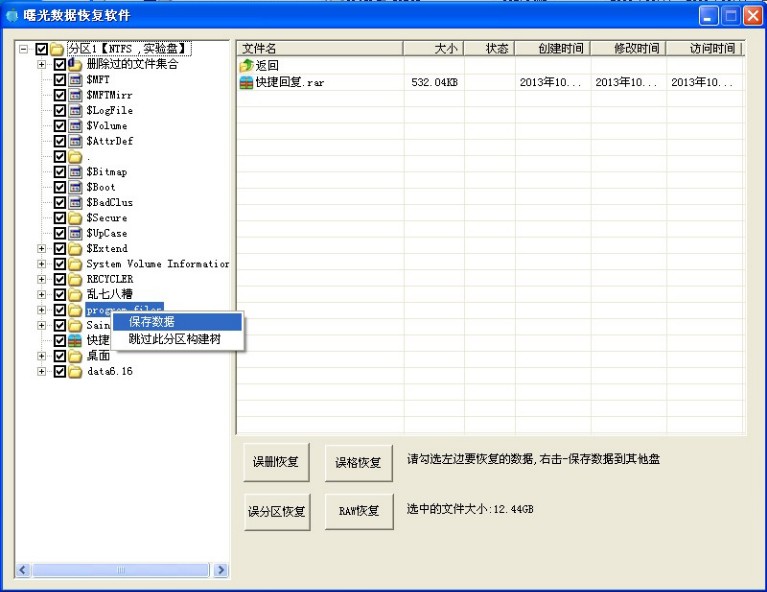The image size is (767, 592).
Task: Choose 跳过此分区构建树 from context menu
Action: (x=177, y=339)
